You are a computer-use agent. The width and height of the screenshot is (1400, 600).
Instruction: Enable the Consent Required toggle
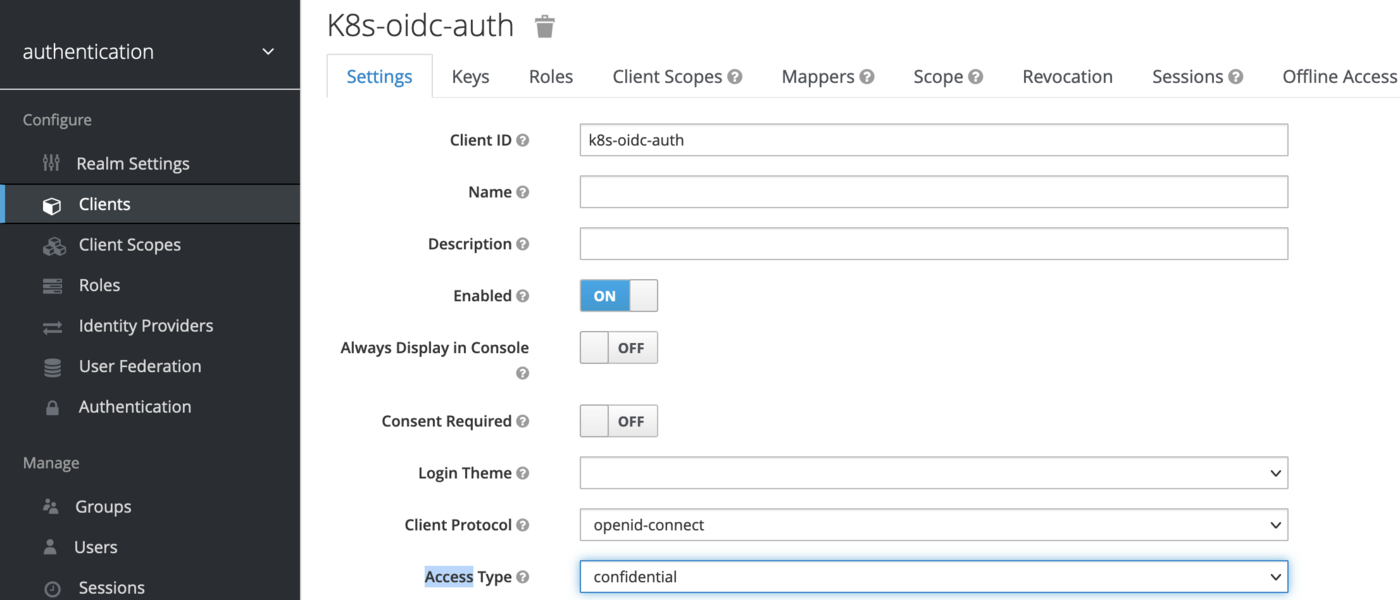[x=618, y=420]
